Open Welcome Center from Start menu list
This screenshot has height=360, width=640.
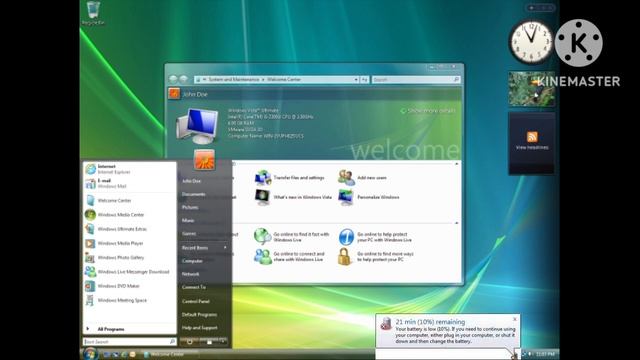click(129, 200)
